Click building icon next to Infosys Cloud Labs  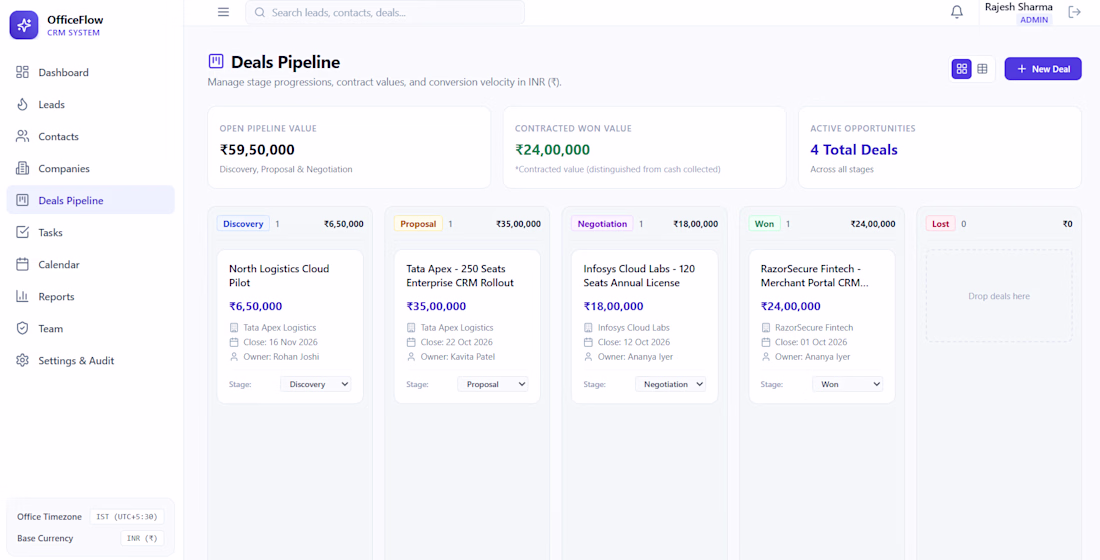click(589, 328)
